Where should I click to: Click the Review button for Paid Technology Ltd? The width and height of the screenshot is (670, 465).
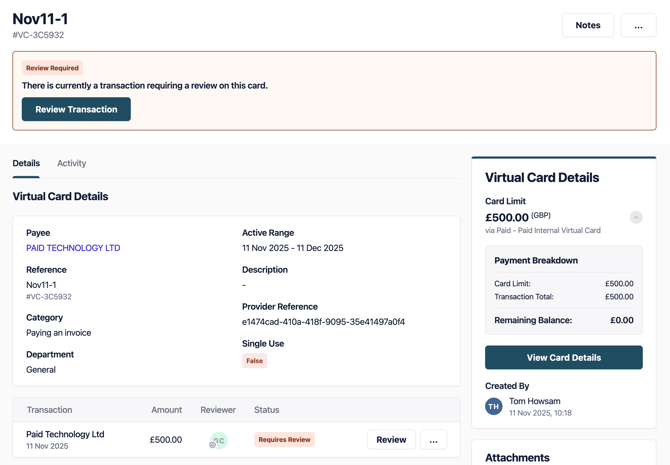391,440
